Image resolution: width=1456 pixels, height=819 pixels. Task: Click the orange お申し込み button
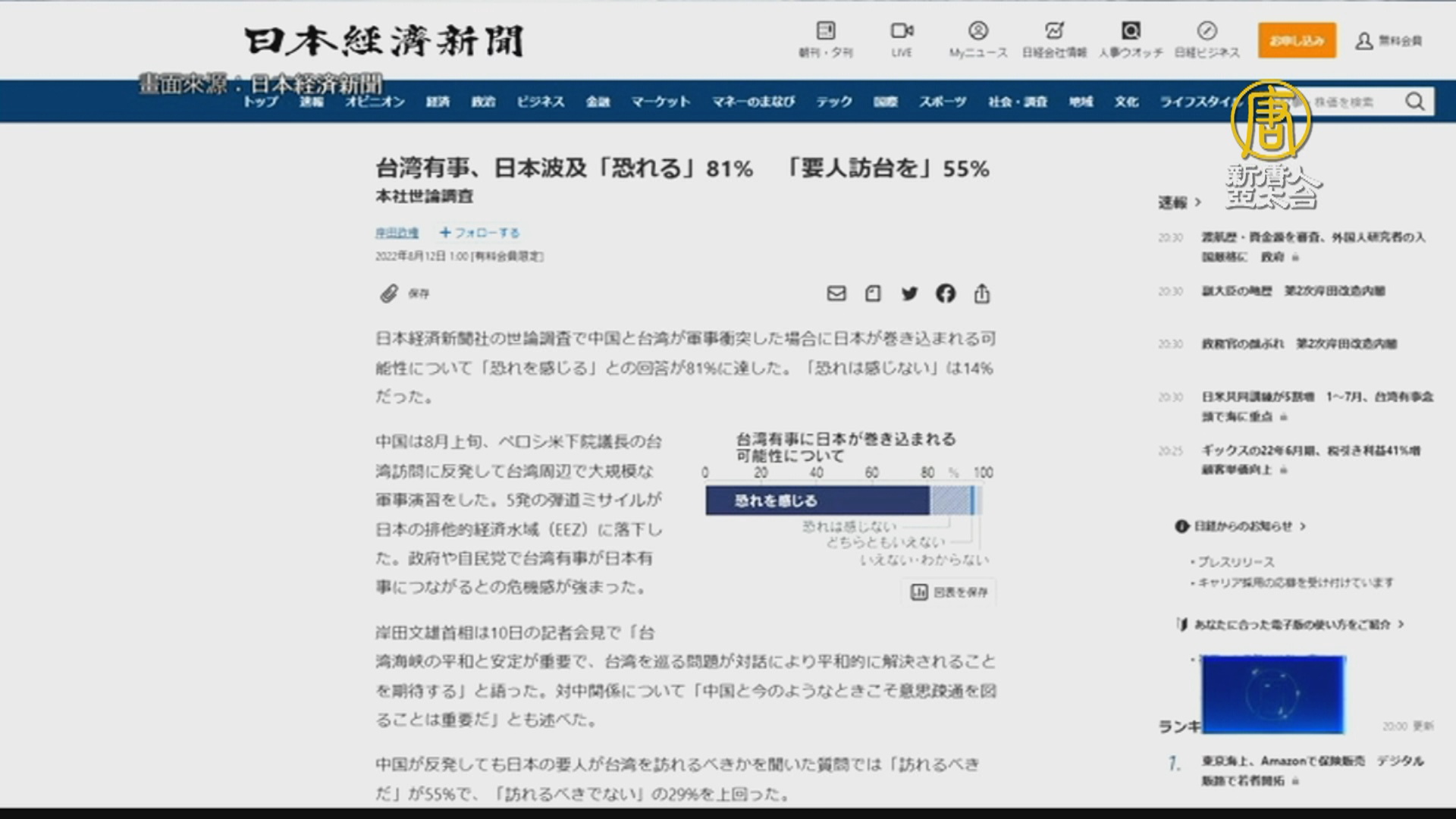point(1297,40)
